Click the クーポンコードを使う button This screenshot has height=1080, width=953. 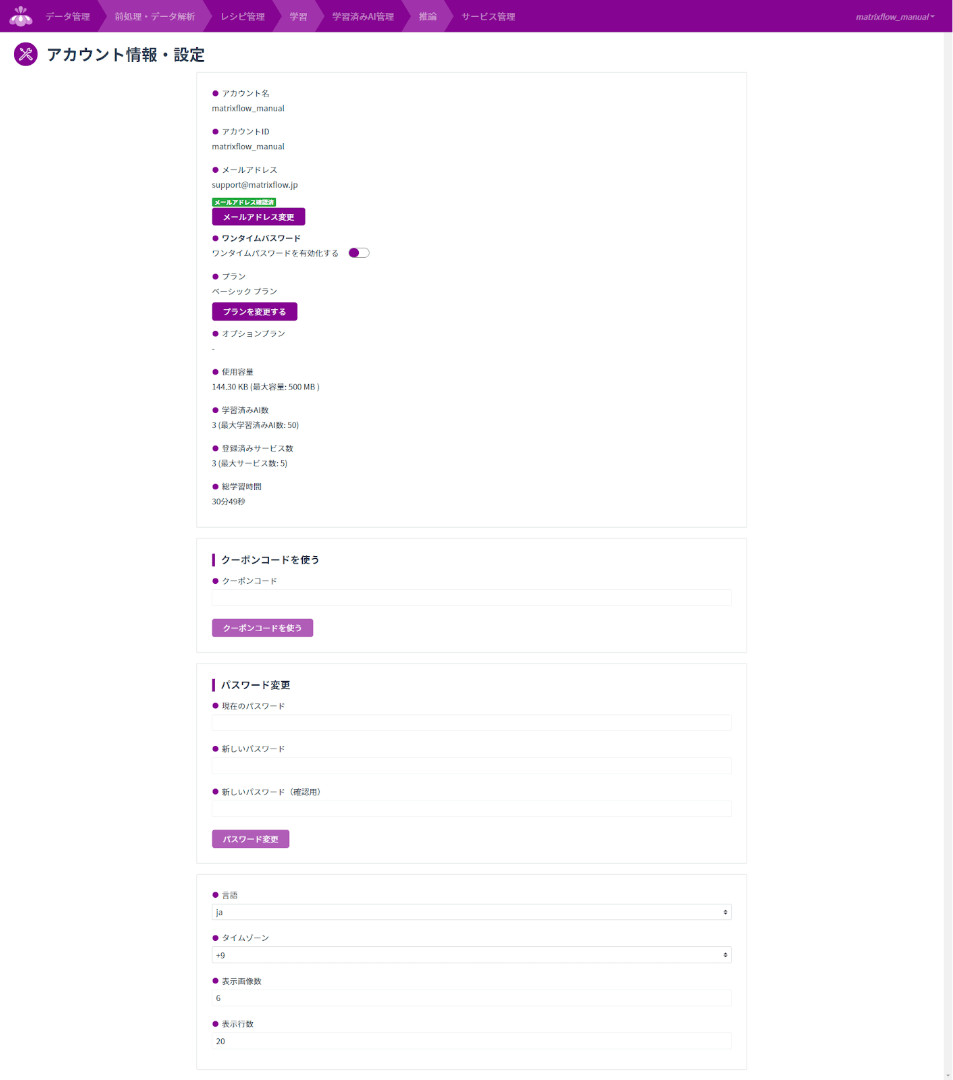[x=262, y=627]
